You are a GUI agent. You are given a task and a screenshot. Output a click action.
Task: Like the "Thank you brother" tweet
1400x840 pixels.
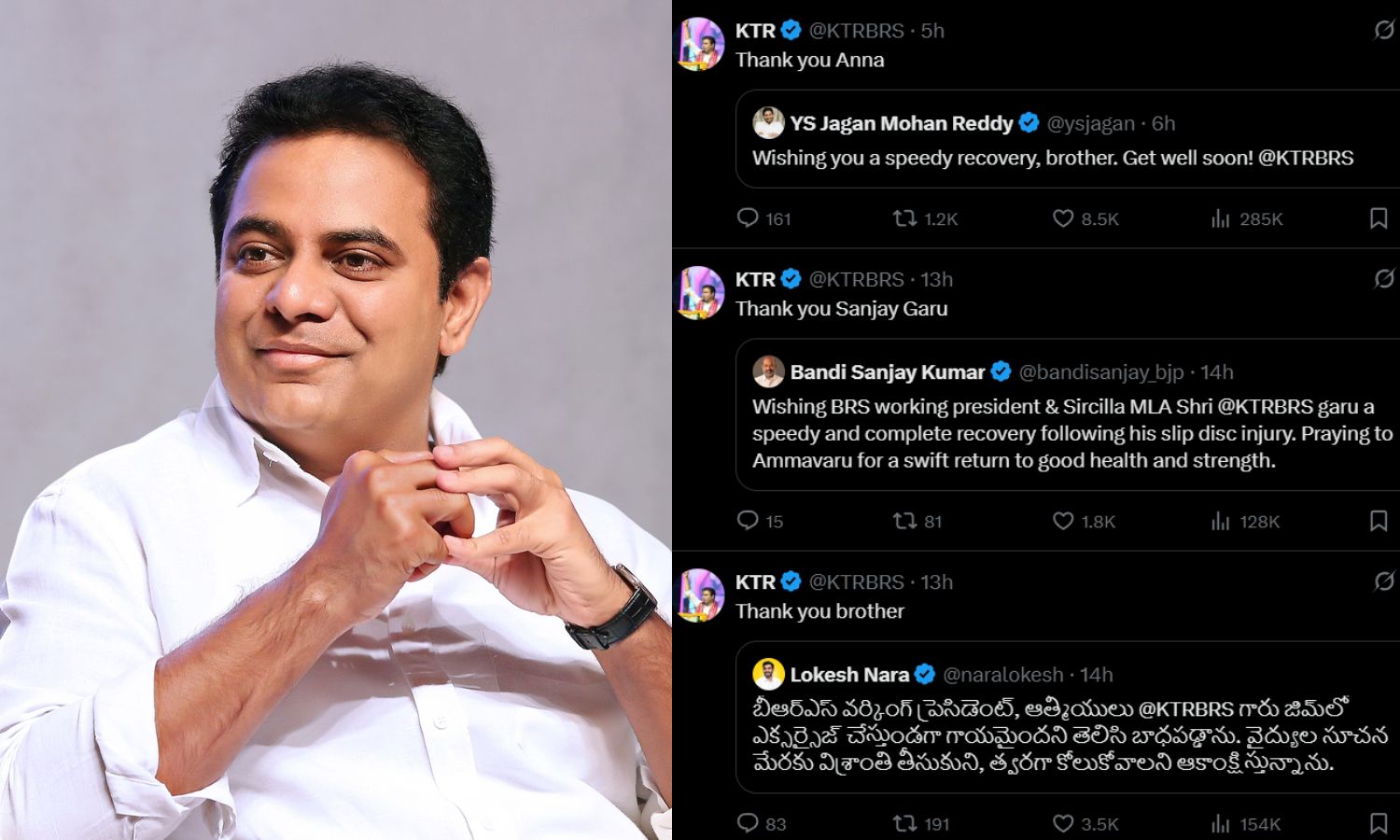click(1063, 823)
